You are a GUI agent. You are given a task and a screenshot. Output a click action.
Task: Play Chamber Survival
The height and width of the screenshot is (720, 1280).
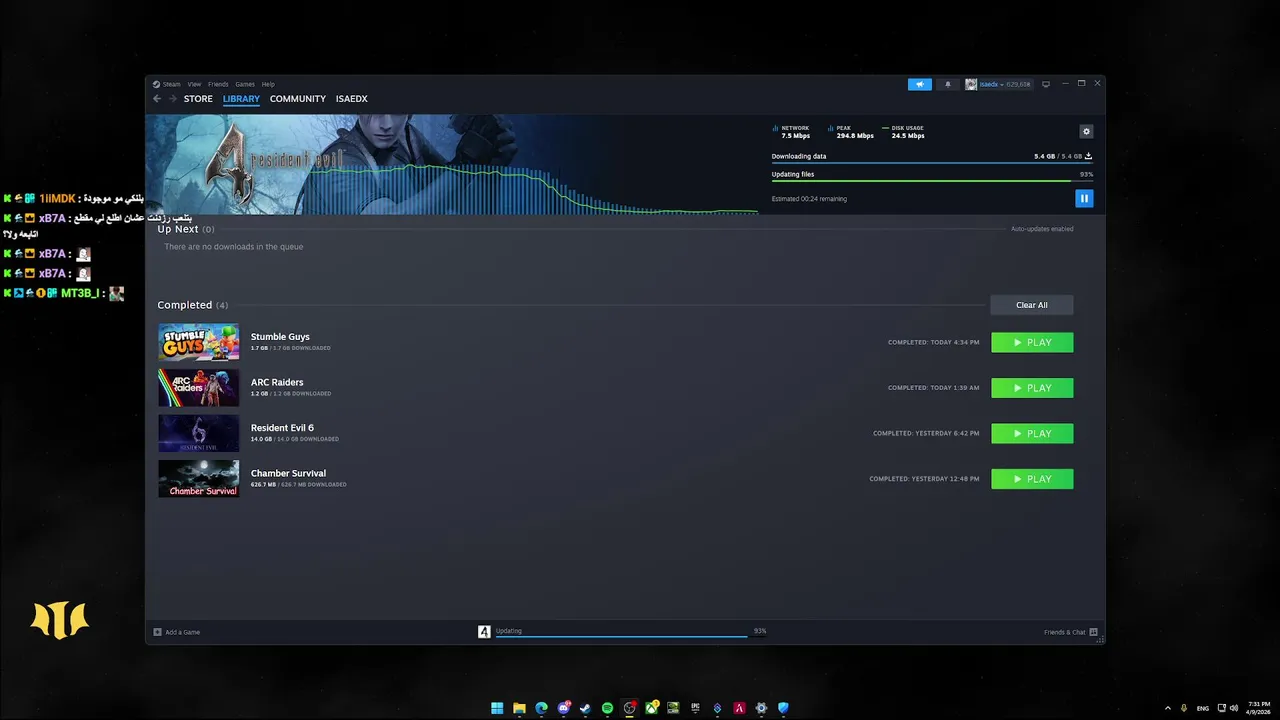[1032, 479]
